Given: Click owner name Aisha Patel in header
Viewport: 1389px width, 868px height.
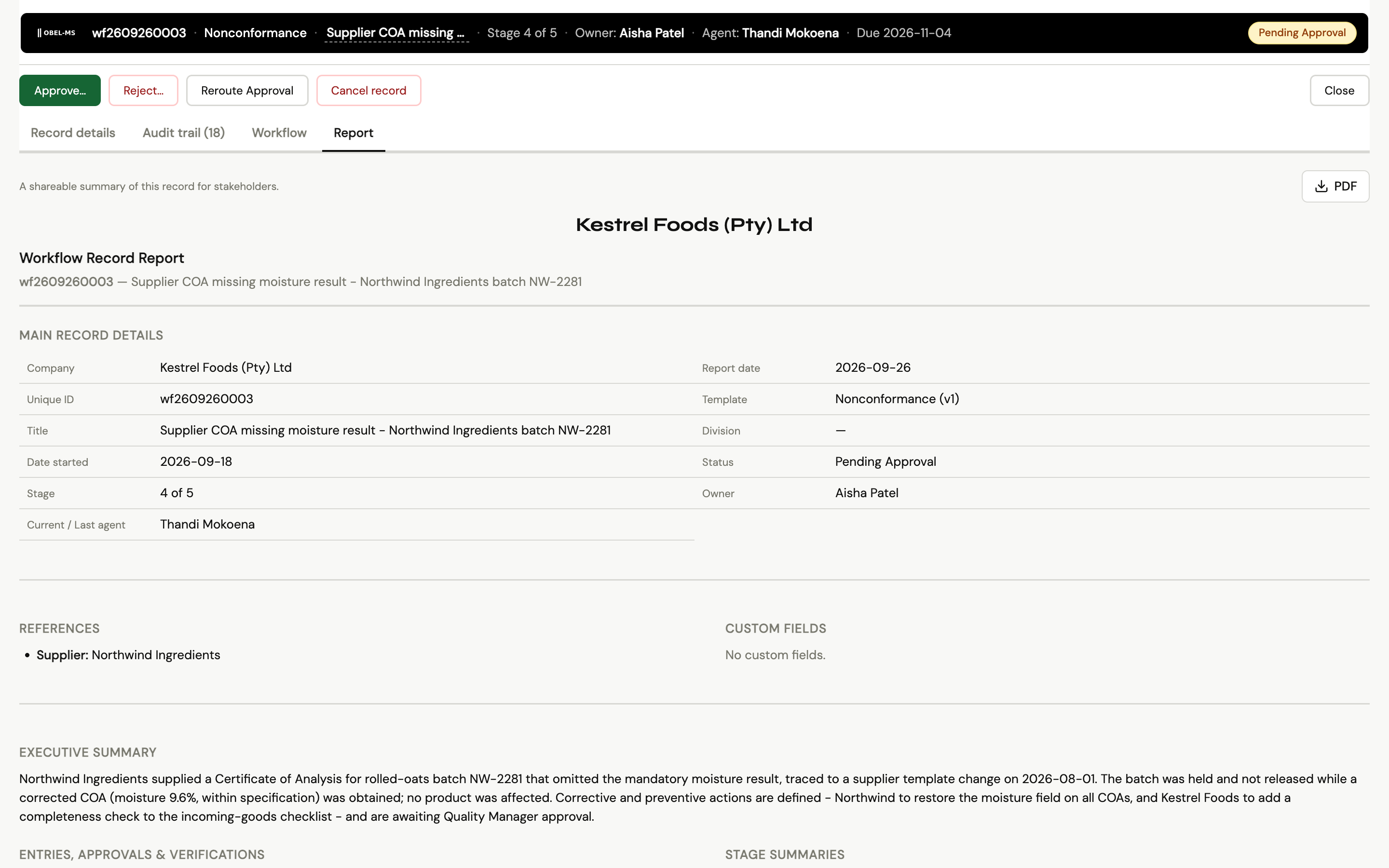Looking at the screenshot, I should pyautogui.click(x=652, y=33).
